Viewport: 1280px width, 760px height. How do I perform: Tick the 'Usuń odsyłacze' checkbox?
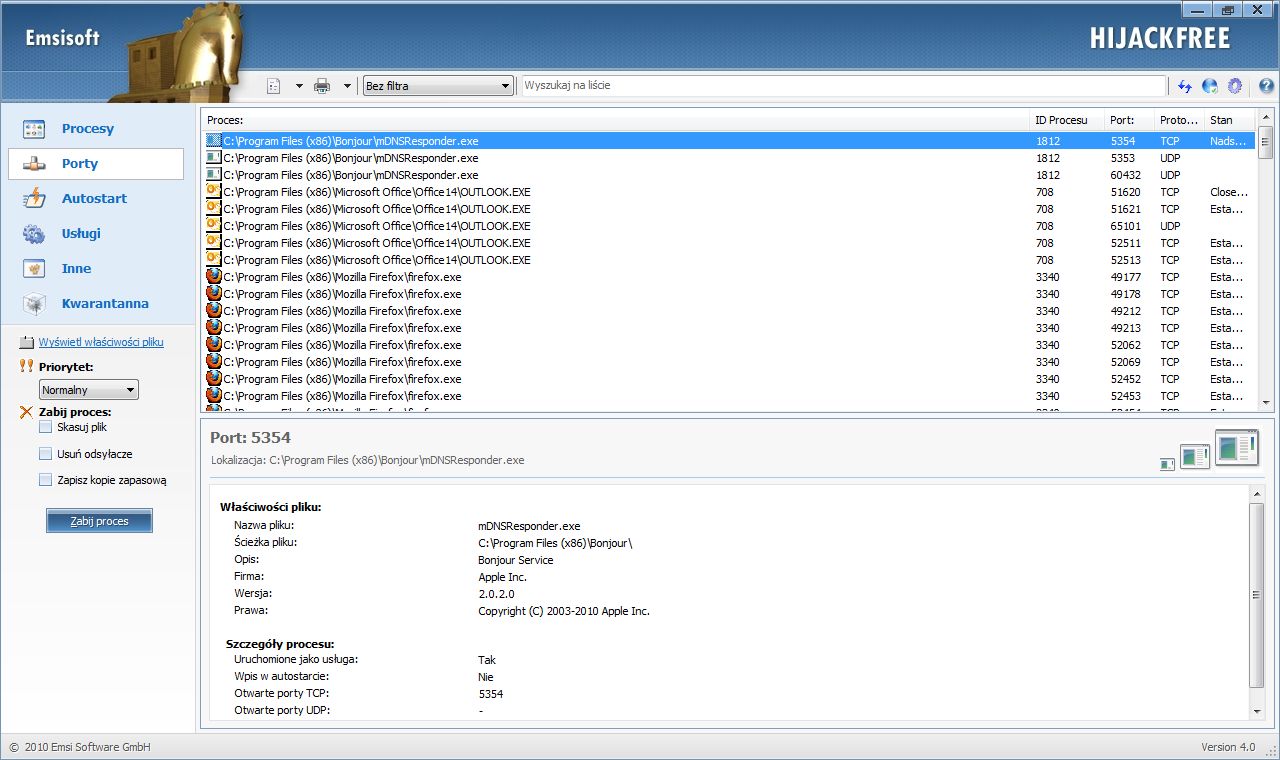[x=45, y=454]
